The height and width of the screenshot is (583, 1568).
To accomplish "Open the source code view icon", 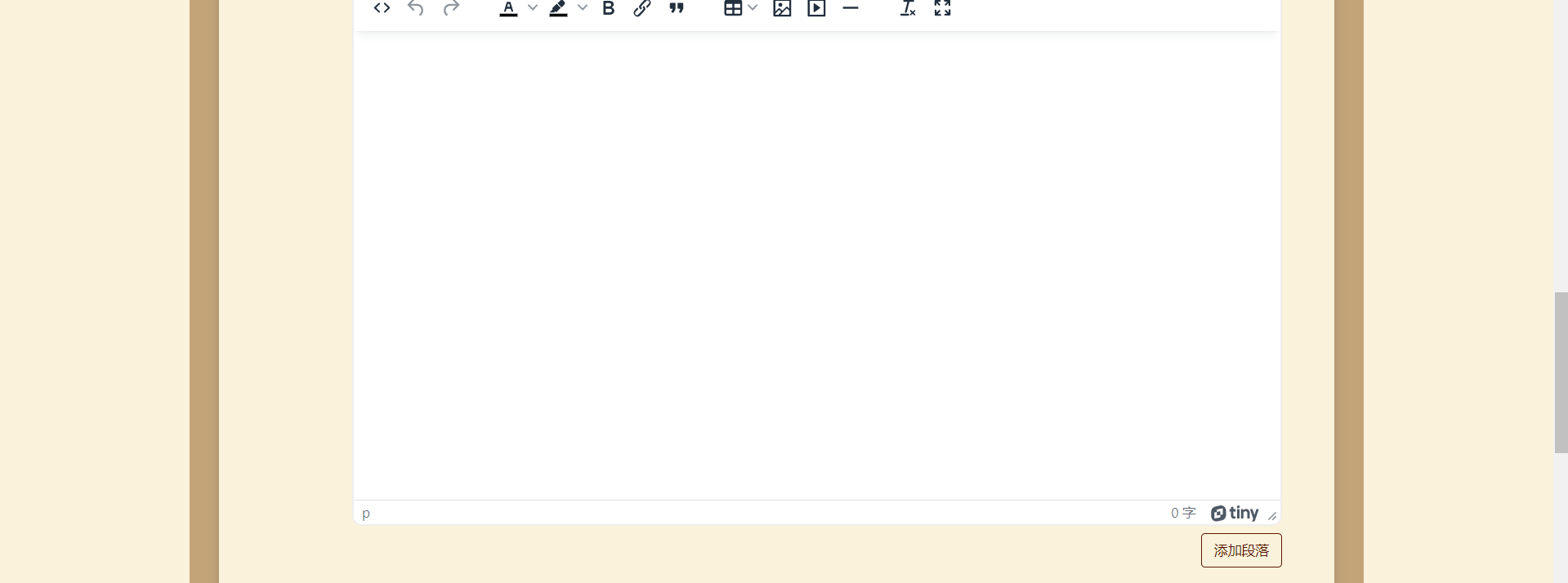I will pos(382,8).
